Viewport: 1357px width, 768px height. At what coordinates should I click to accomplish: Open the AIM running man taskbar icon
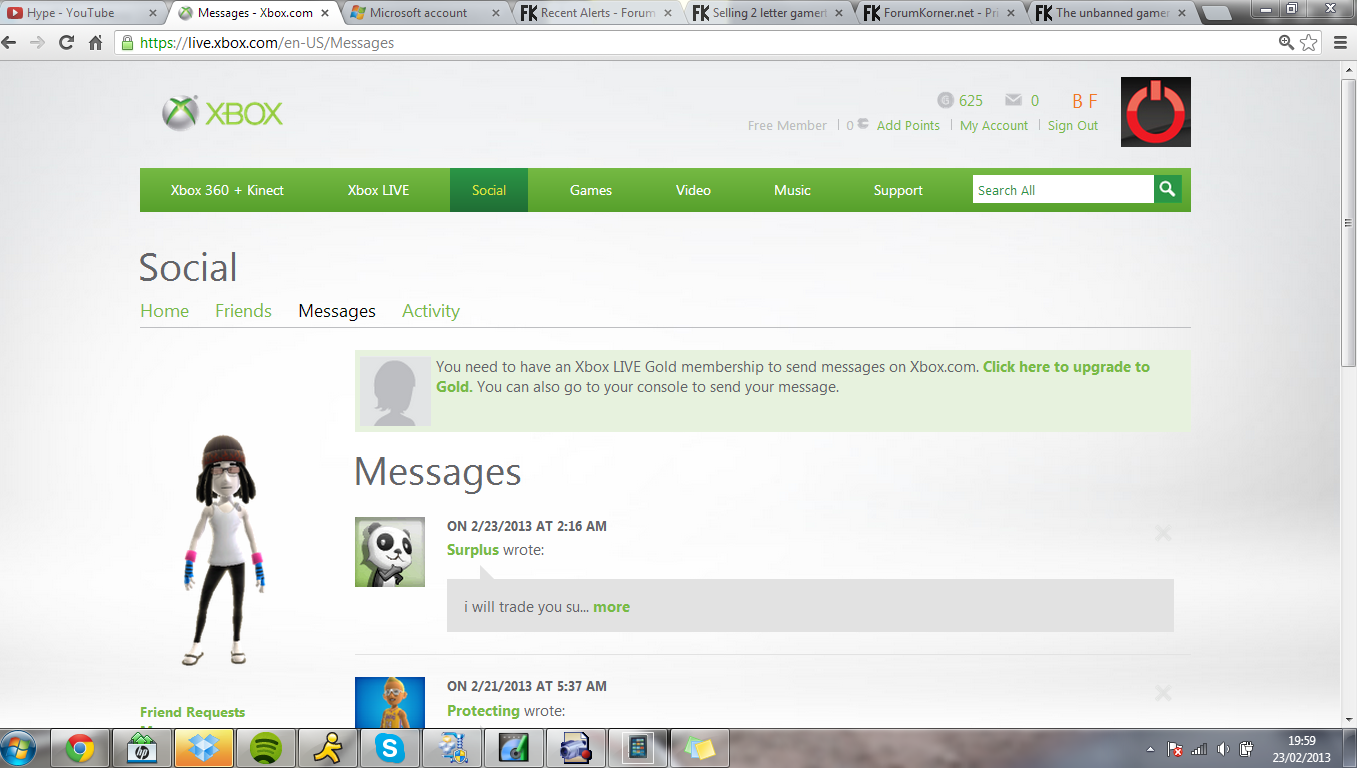click(327, 748)
